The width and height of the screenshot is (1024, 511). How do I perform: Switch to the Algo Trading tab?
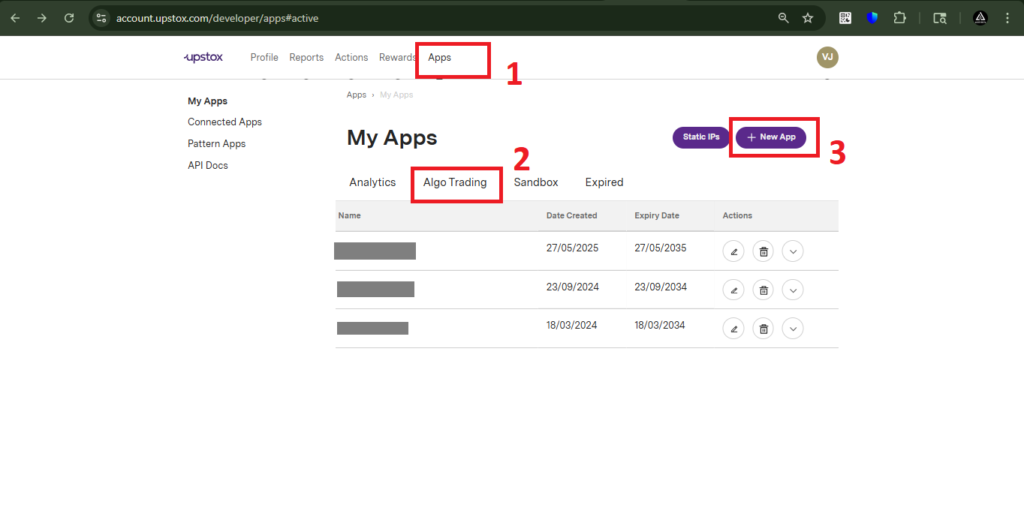pyautogui.click(x=455, y=183)
